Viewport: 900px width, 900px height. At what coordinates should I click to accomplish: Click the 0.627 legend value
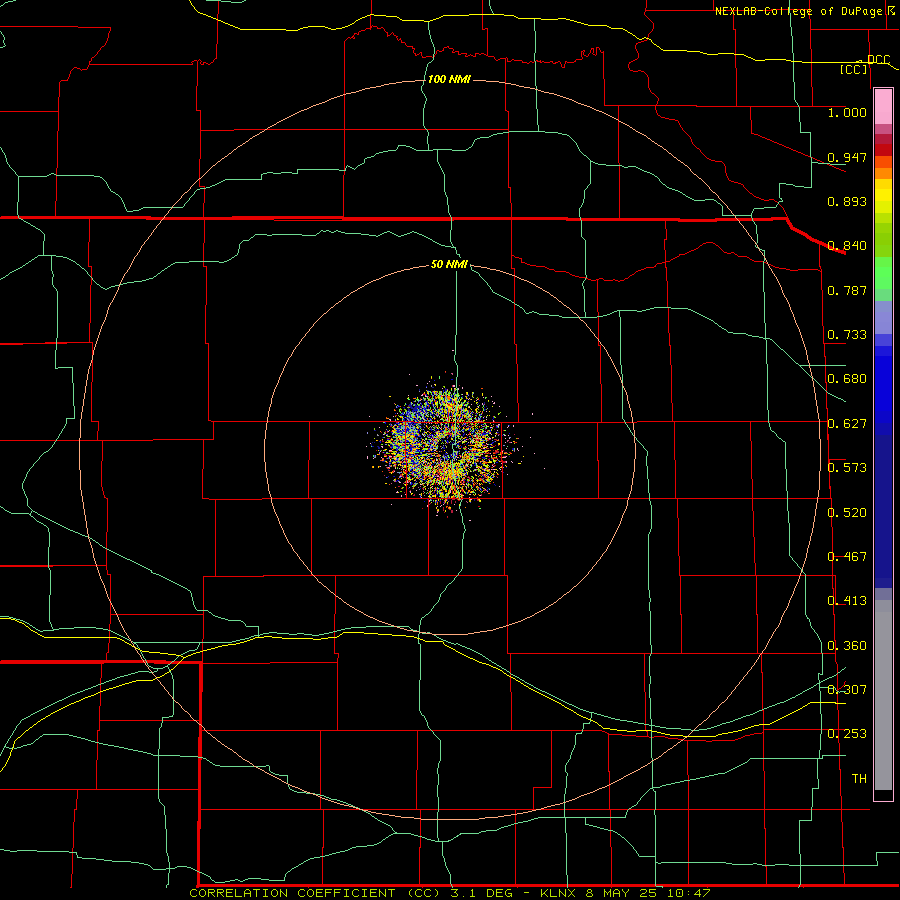pyautogui.click(x=847, y=424)
